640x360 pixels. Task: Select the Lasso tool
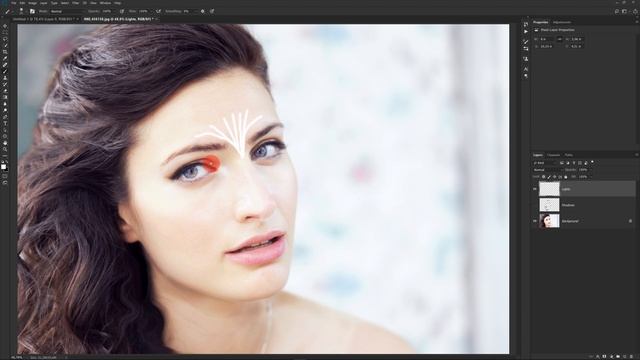[x=5, y=39]
